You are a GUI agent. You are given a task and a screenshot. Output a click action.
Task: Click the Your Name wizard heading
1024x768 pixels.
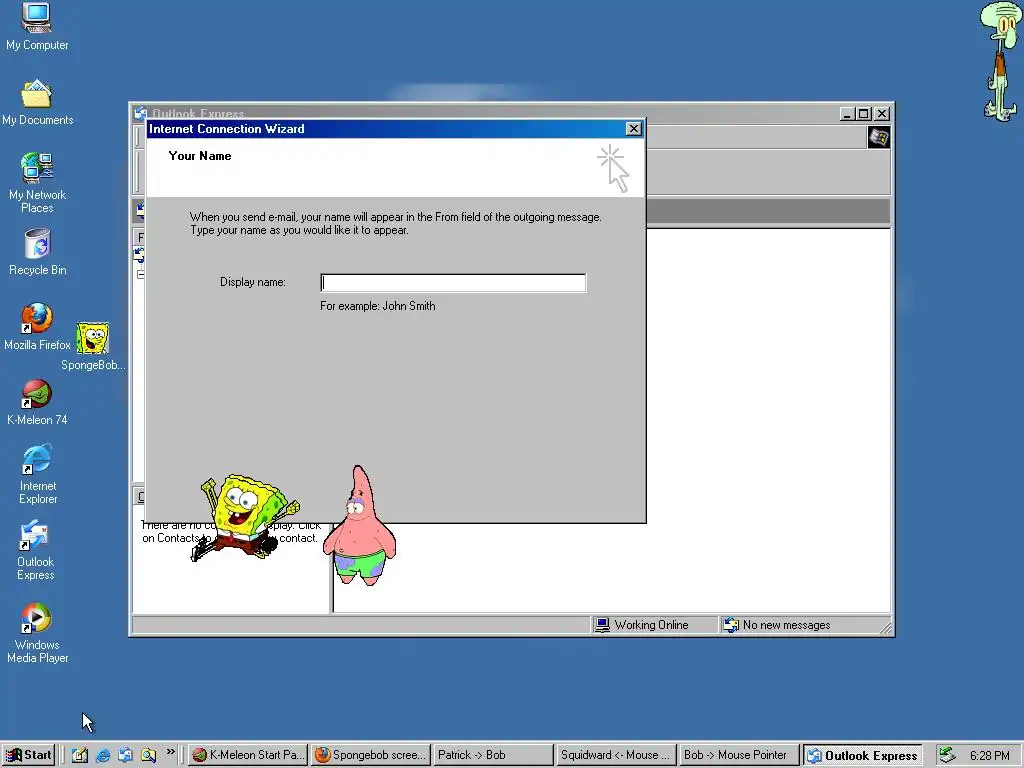(x=200, y=155)
